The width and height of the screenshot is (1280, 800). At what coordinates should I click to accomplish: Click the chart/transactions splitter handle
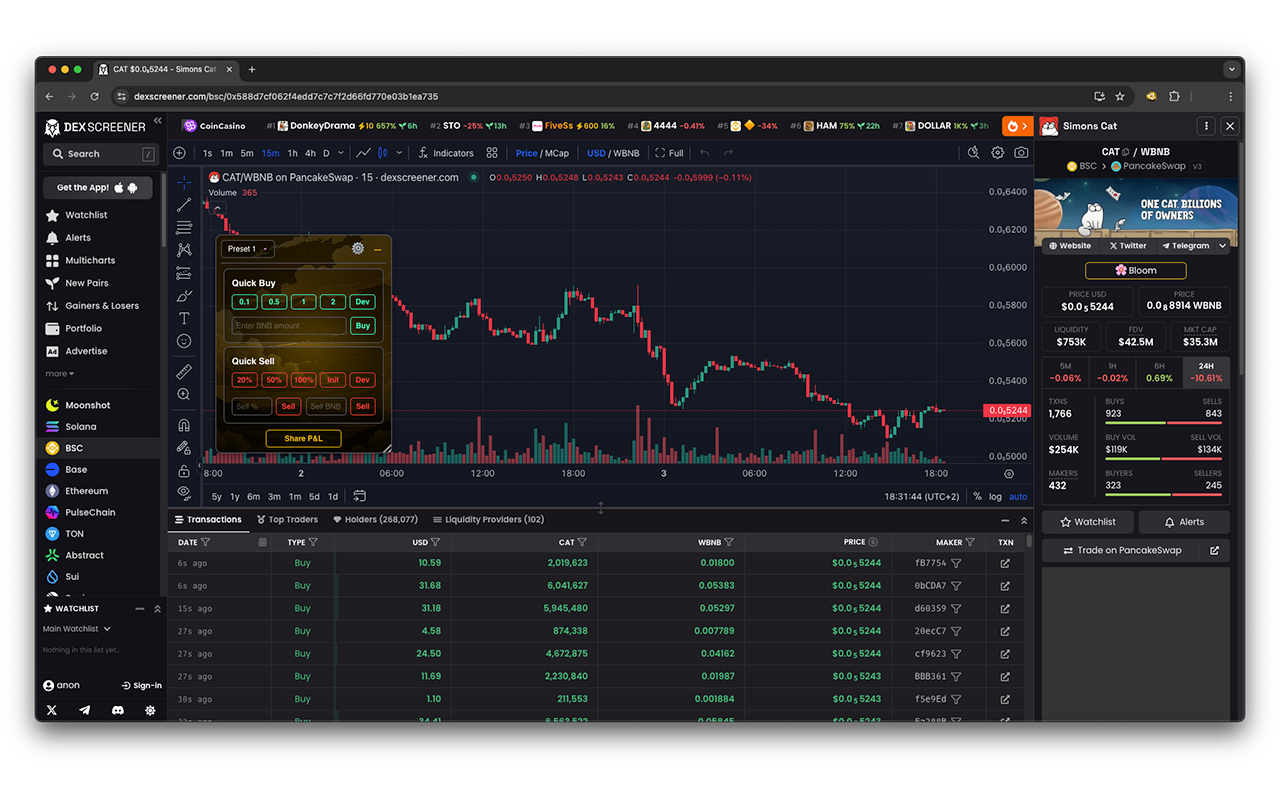tap(601, 508)
